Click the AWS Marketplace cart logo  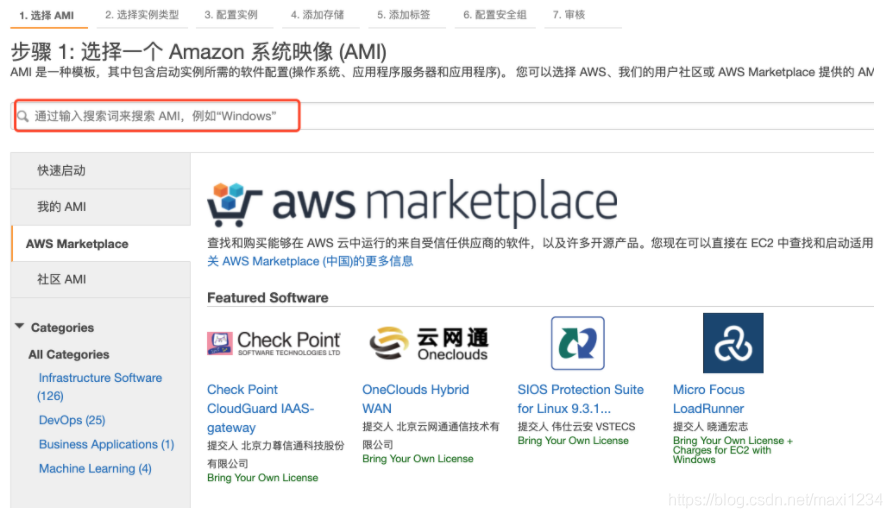pyautogui.click(x=234, y=204)
